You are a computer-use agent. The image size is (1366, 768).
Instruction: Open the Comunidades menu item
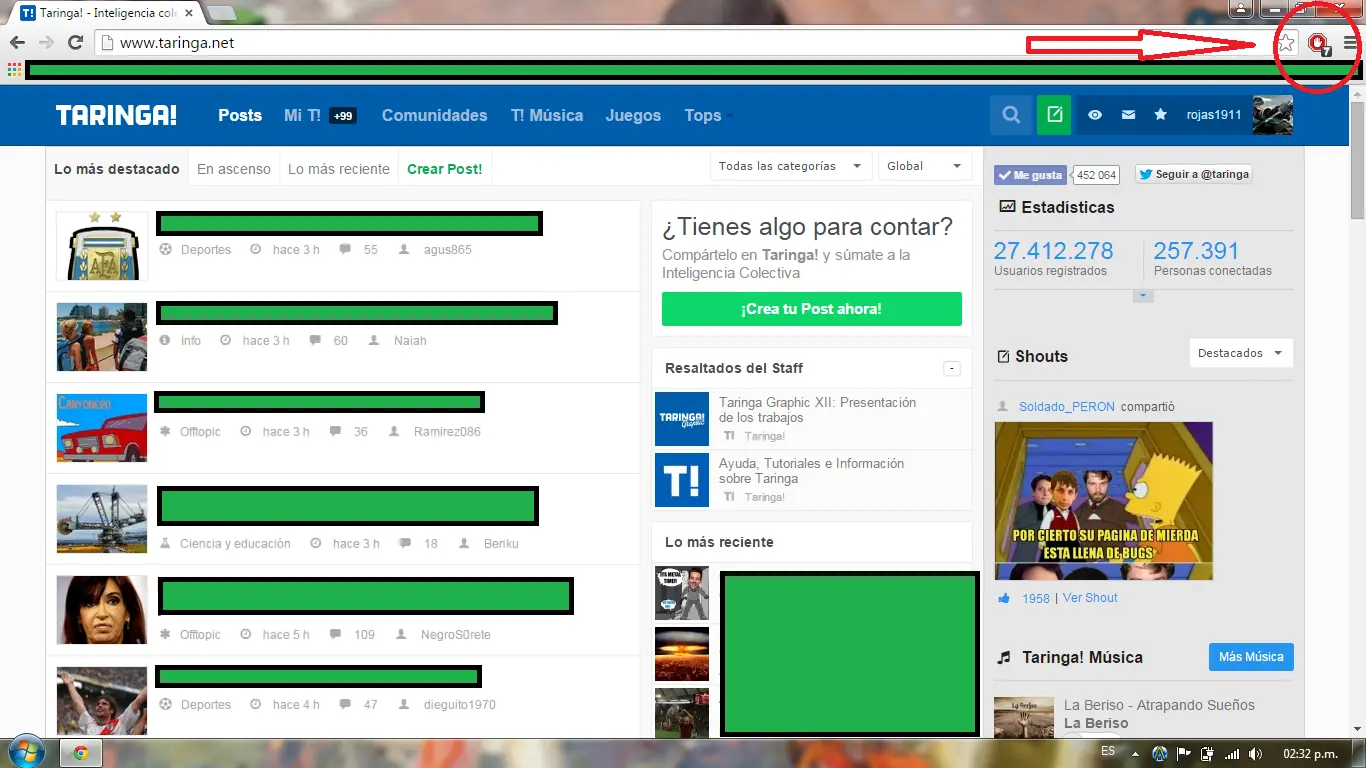point(434,115)
